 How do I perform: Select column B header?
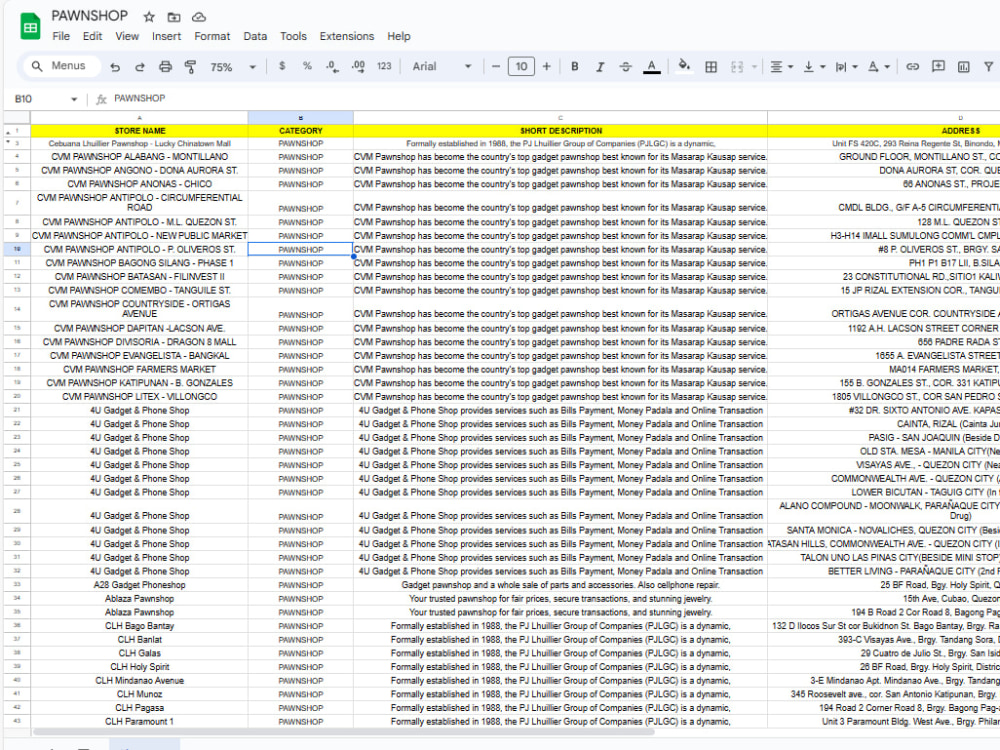300,118
